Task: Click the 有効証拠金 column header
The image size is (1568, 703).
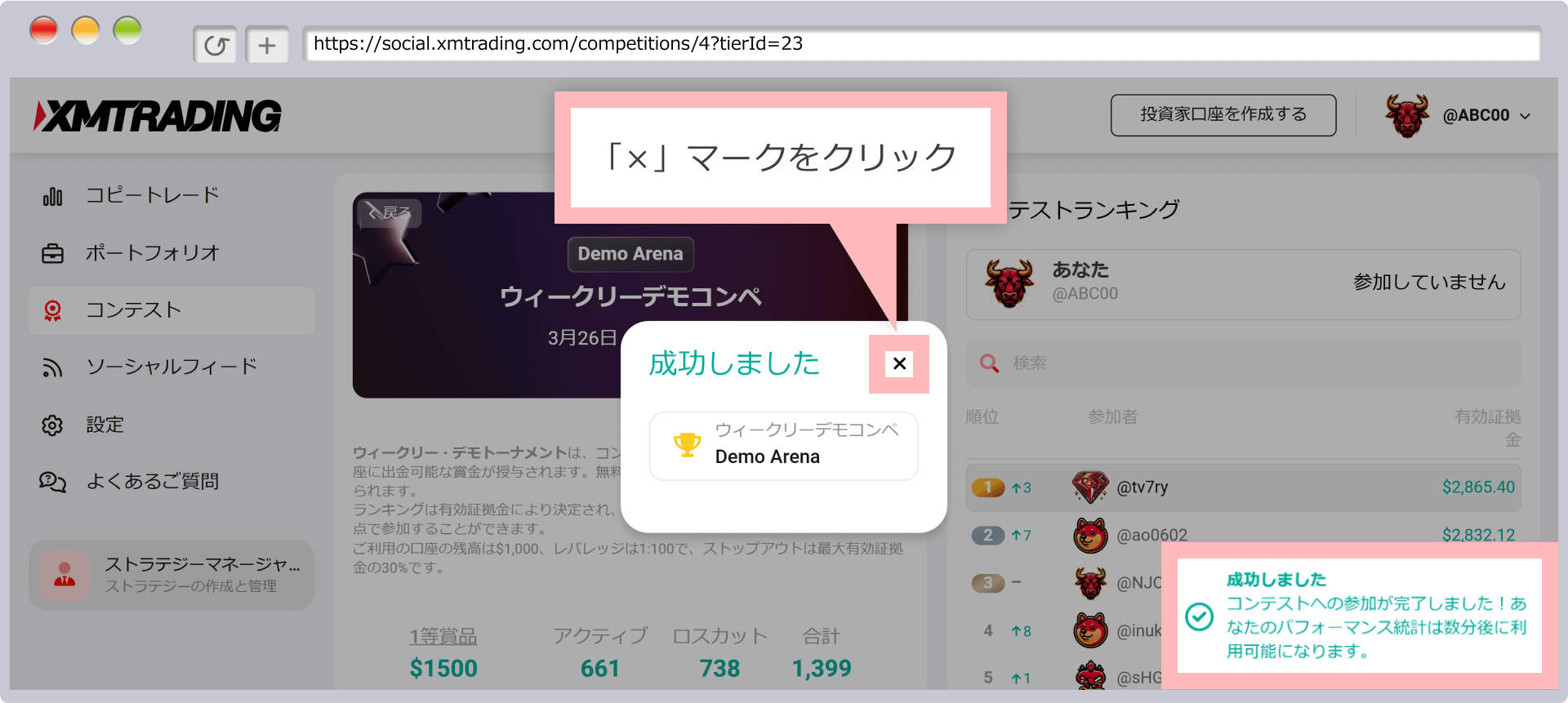Action: pyautogui.click(x=1488, y=429)
